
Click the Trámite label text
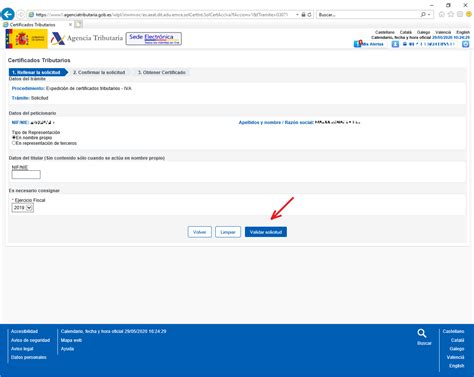pyautogui.click(x=21, y=98)
